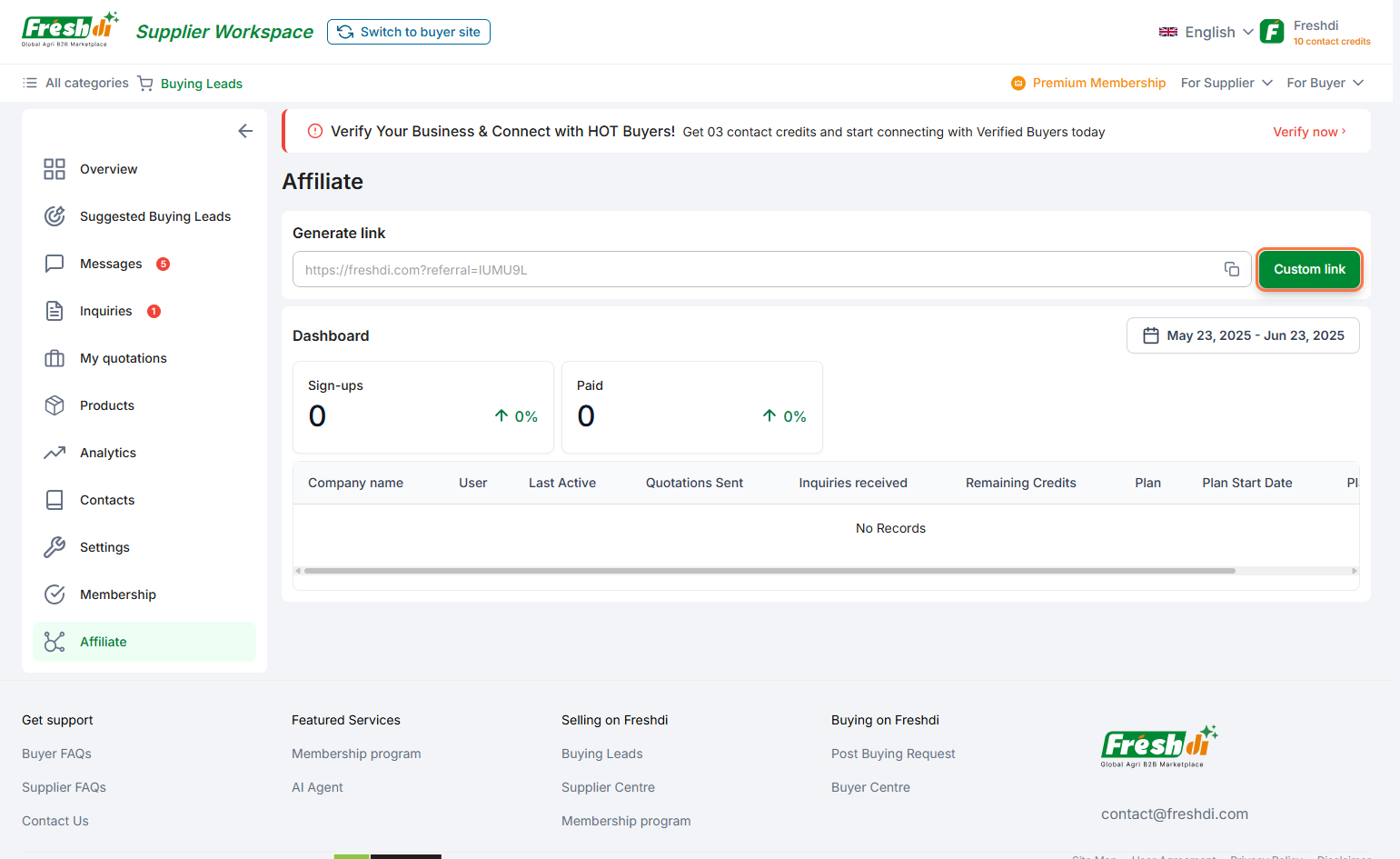Click the Settings wrench icon
Viewport: 1400px width, 859px height.
pyautogui.click(x=55, y=547)
